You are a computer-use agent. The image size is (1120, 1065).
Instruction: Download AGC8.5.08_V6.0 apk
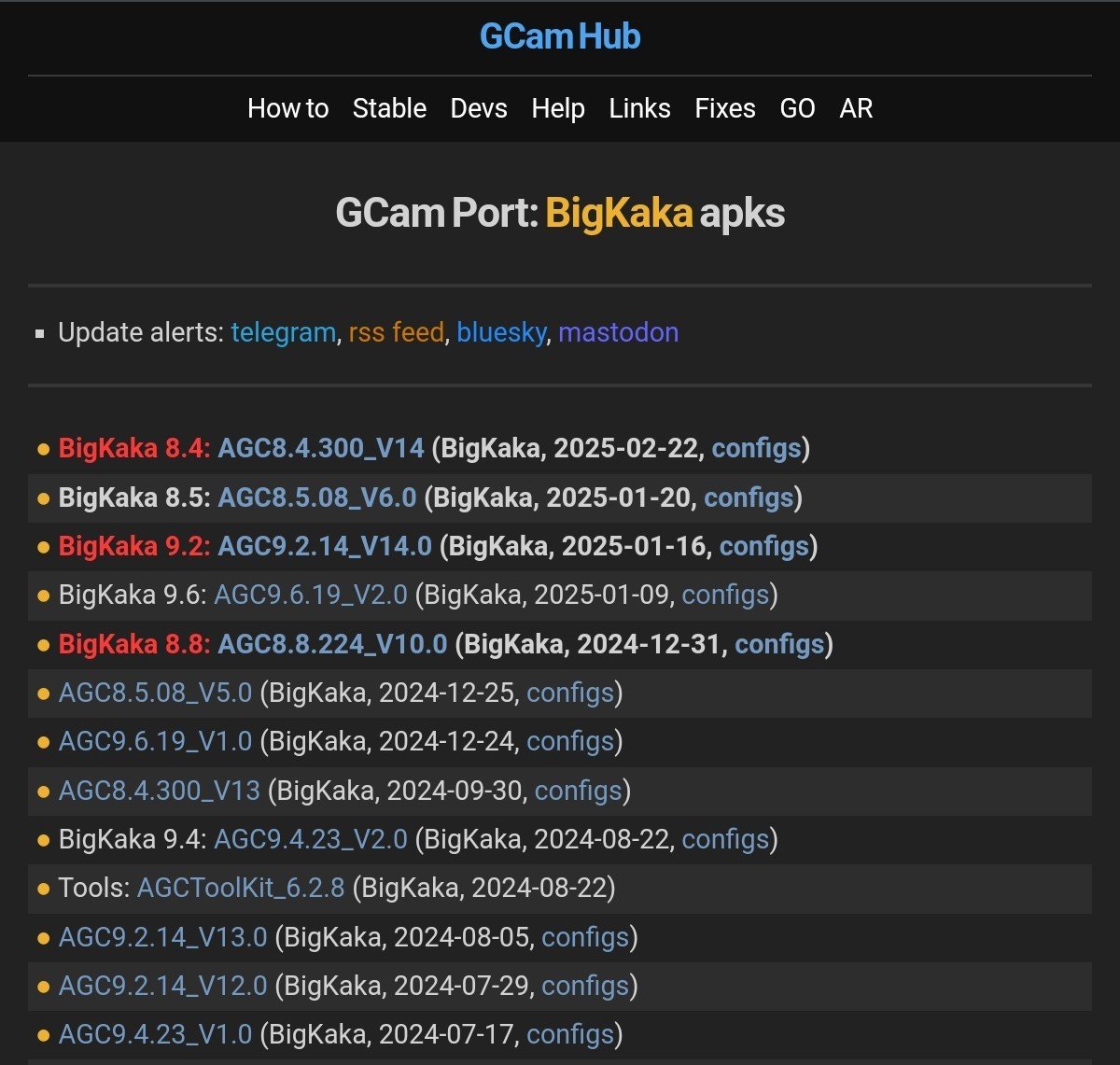317,497
